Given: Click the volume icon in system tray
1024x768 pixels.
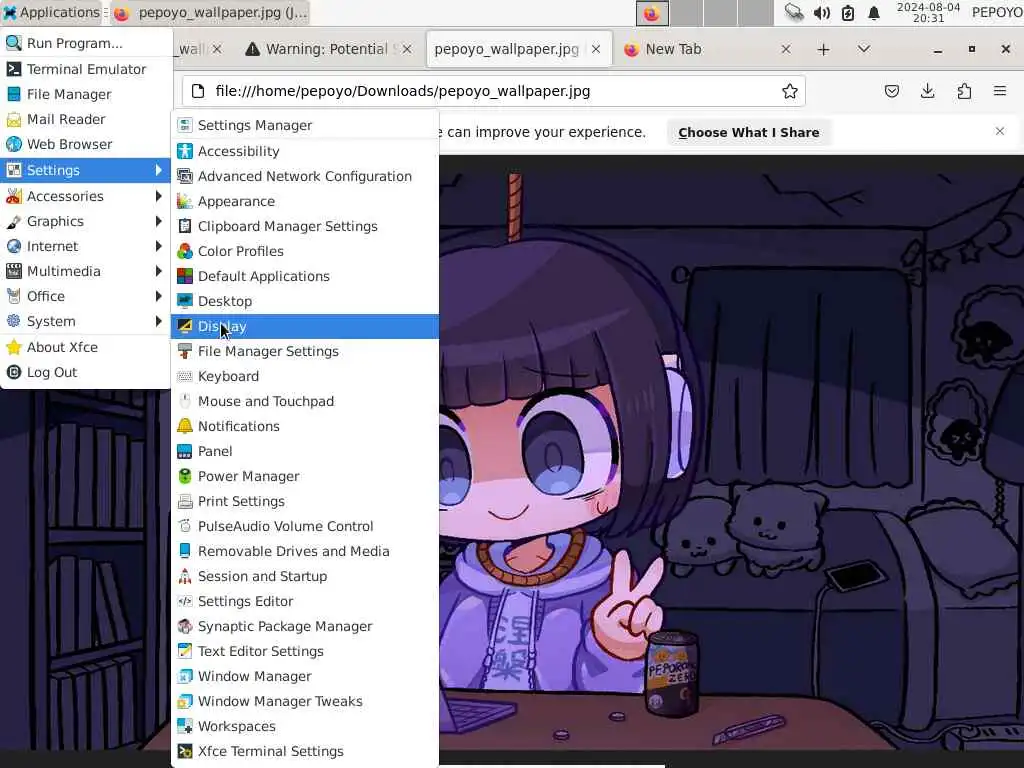Looking at the screenshot, I should click(x=822, y=13).
